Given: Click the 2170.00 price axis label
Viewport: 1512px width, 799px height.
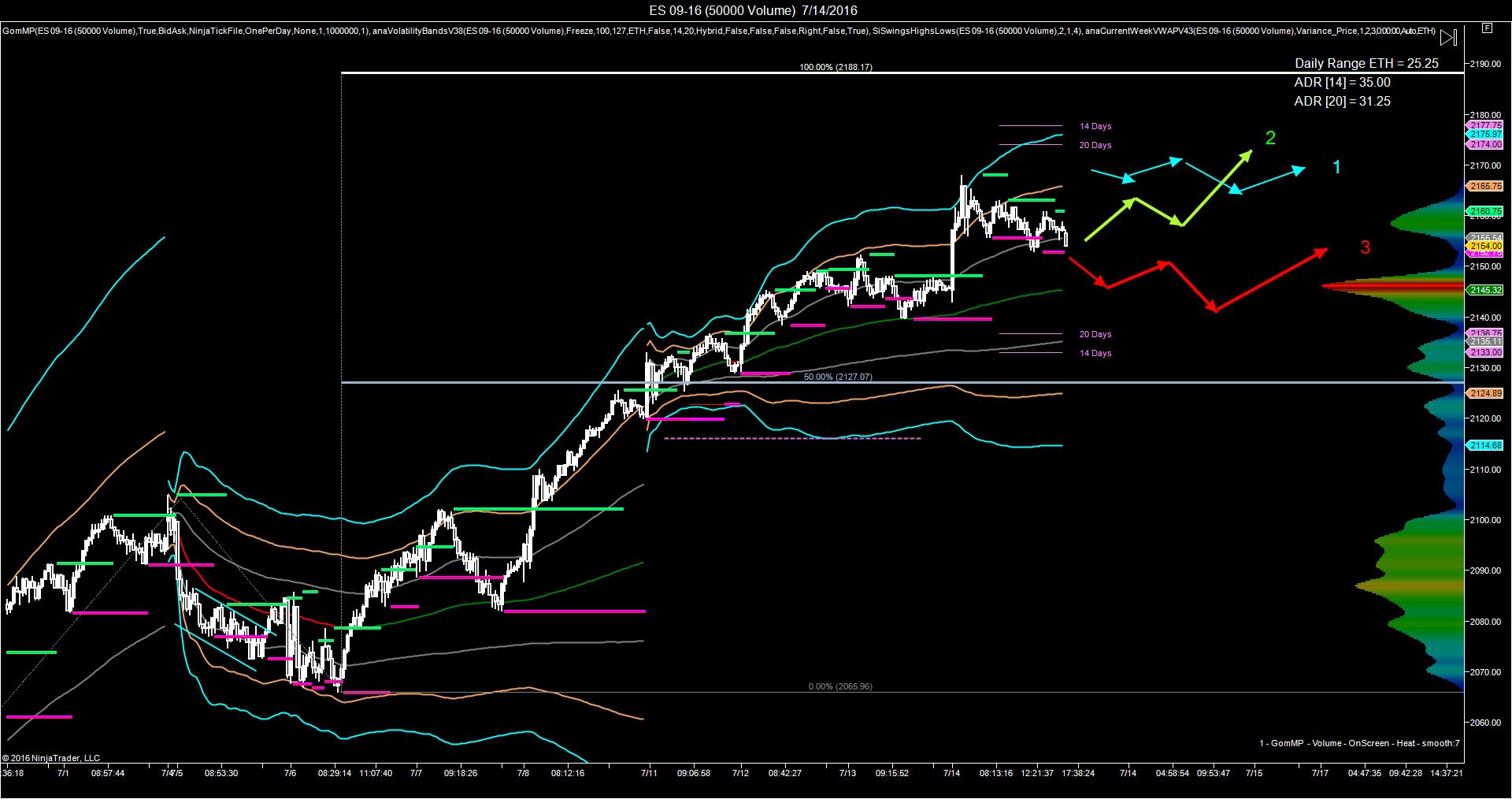Looking at the screenshot, I should pyautogui.click(x=1485, y=165).
